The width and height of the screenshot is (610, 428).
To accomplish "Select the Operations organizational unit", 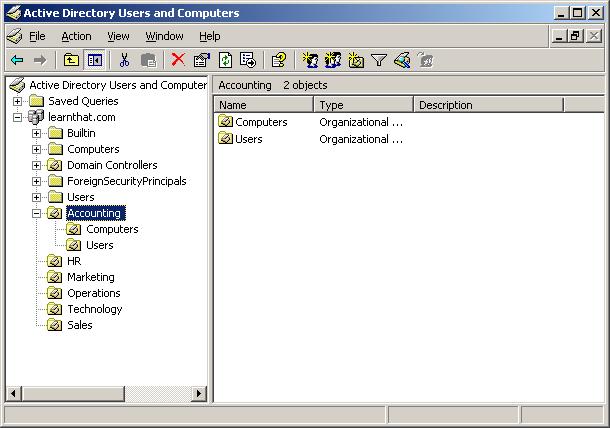I will pos(94,293).
